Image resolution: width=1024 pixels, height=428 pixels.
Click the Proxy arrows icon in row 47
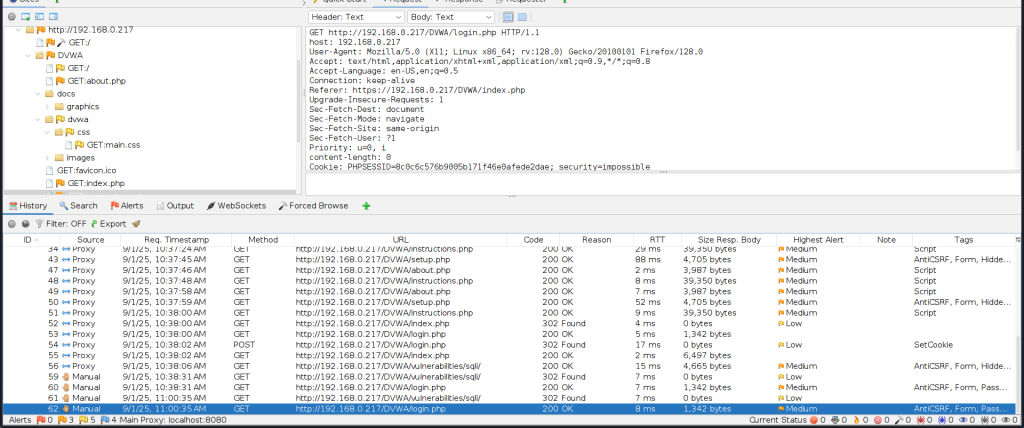(66, 270)
